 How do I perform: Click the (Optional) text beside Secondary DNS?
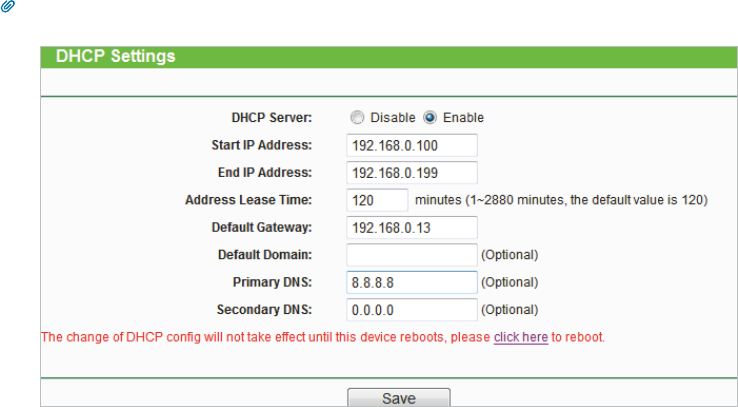click(x=509, y=310)
